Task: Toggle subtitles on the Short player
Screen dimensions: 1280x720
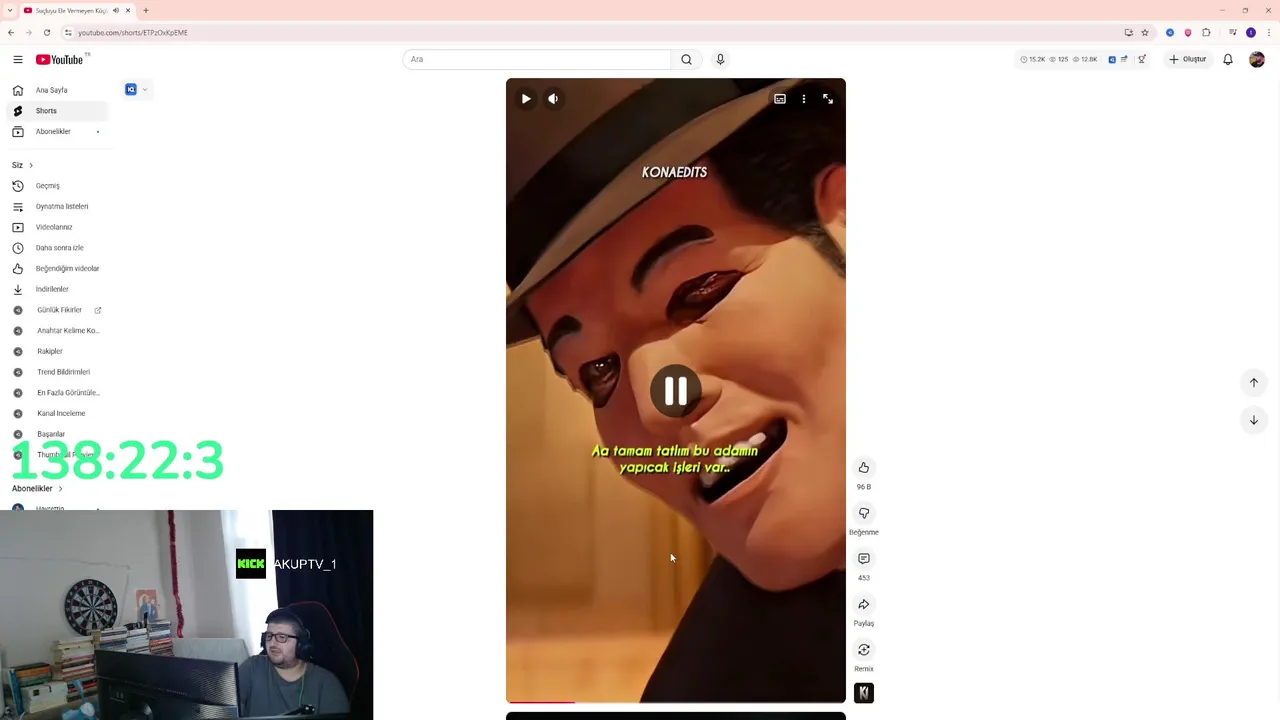Action: click(780, 99)
